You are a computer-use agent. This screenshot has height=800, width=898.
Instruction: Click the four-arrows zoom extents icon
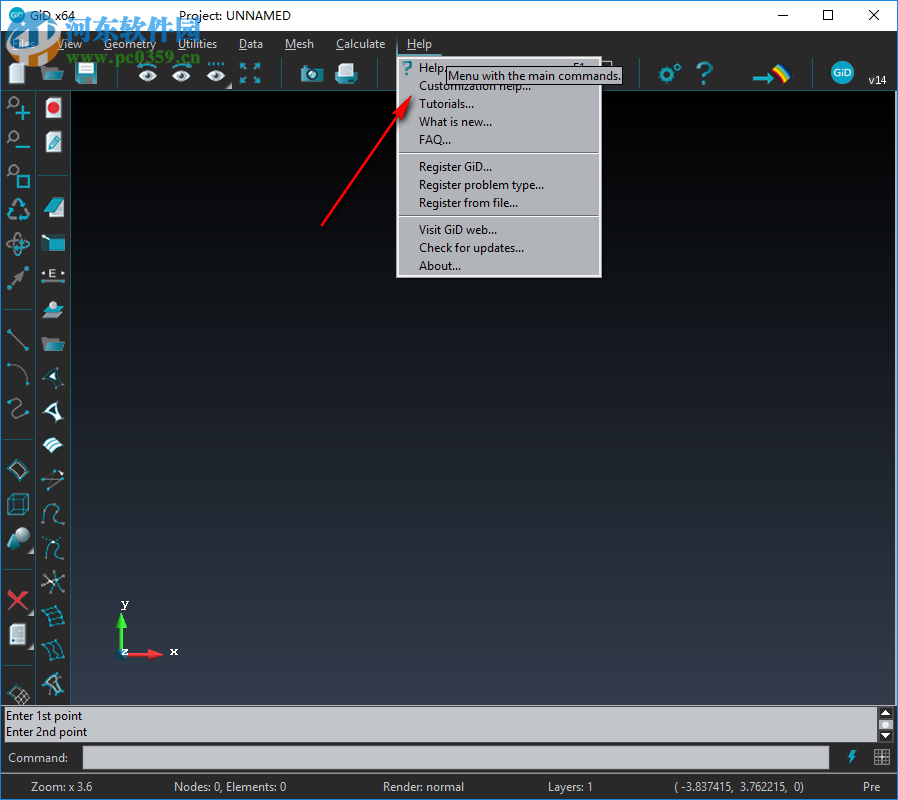click(250, 73)
